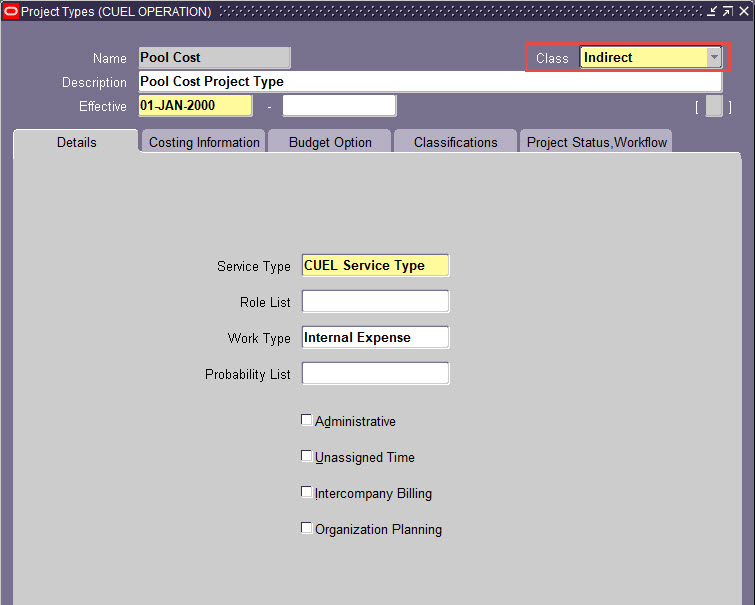
Task: Click the Effective start date field
Action: coord(195,105)
